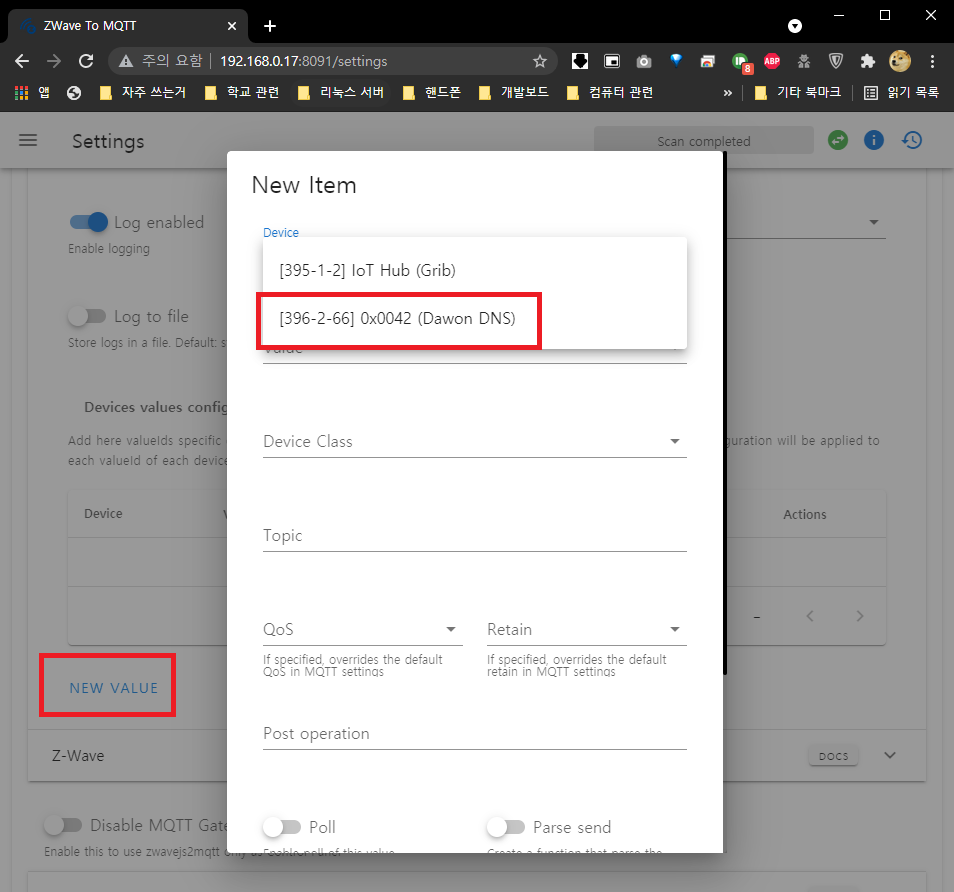Open 컴퓨터 관련 bookmark folder

tap(610, 92)
